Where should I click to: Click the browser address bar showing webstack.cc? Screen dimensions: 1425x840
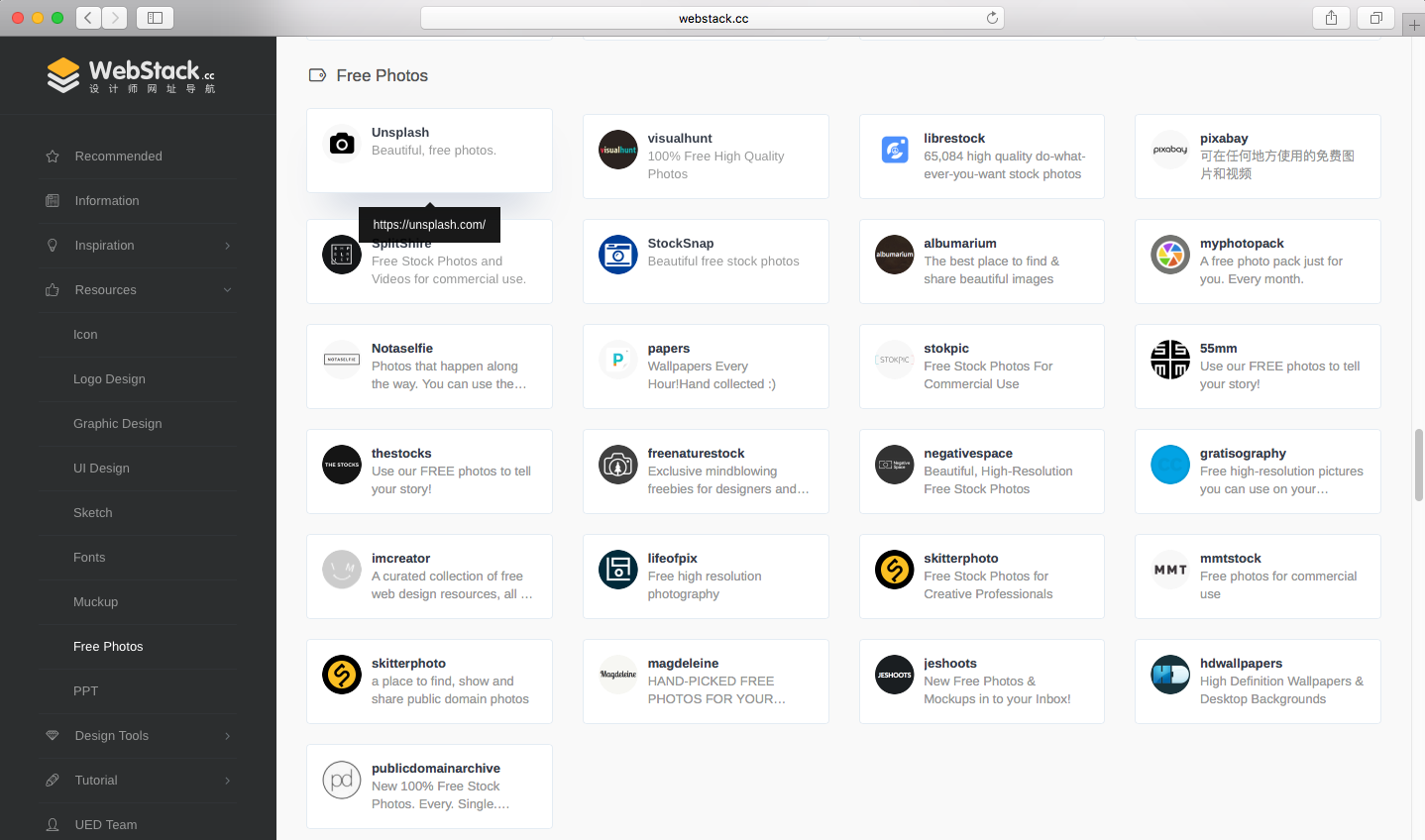(712, 17)
